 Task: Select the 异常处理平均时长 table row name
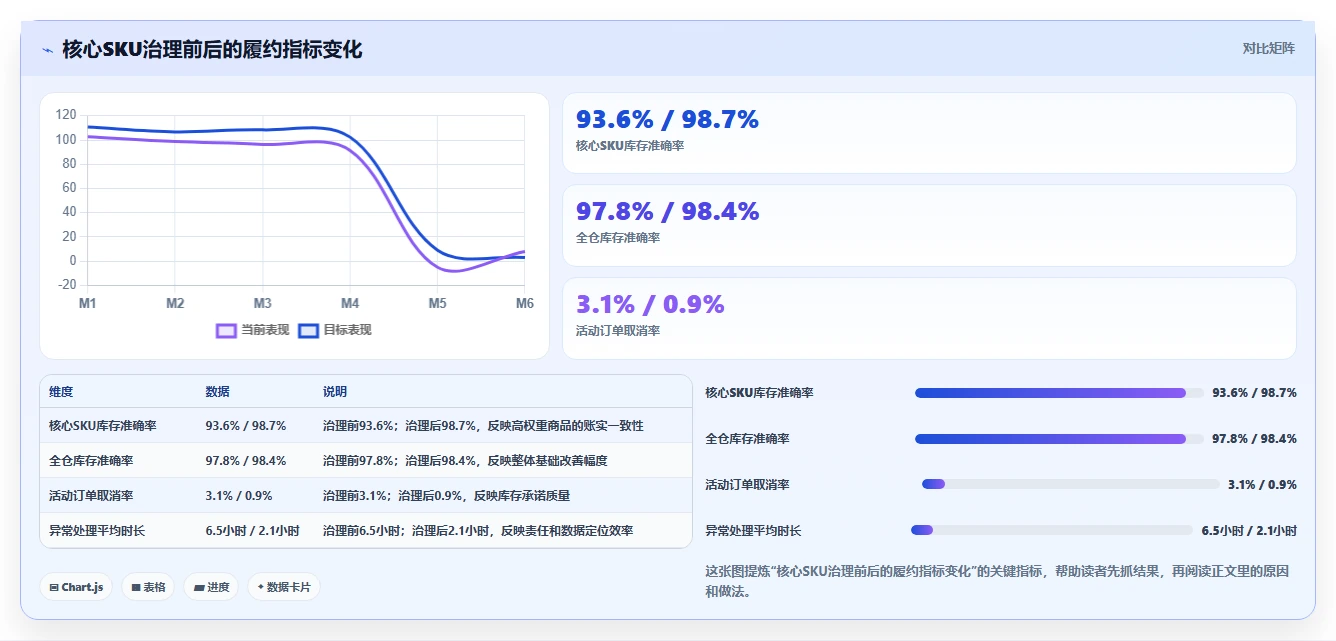click(97, 531)
